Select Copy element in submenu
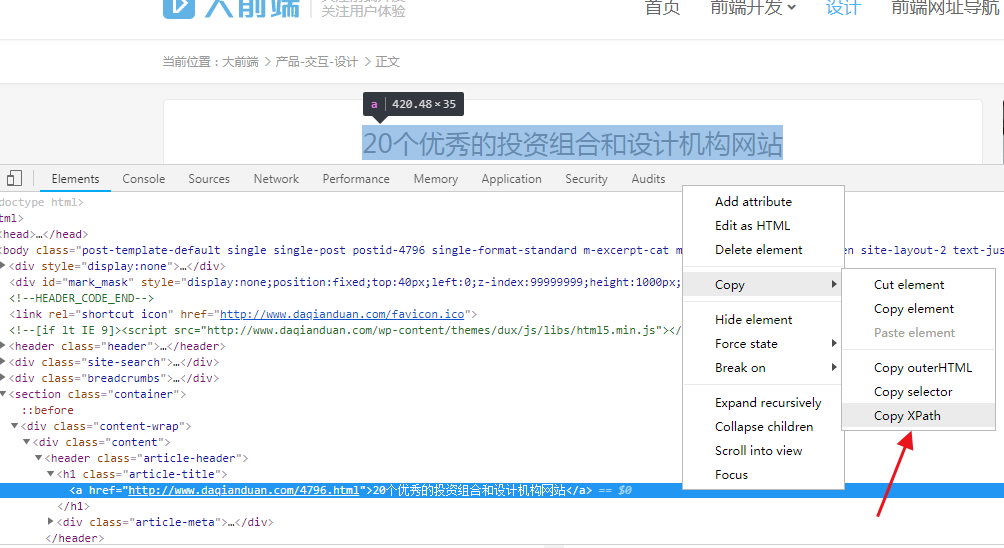 point(918,309)
